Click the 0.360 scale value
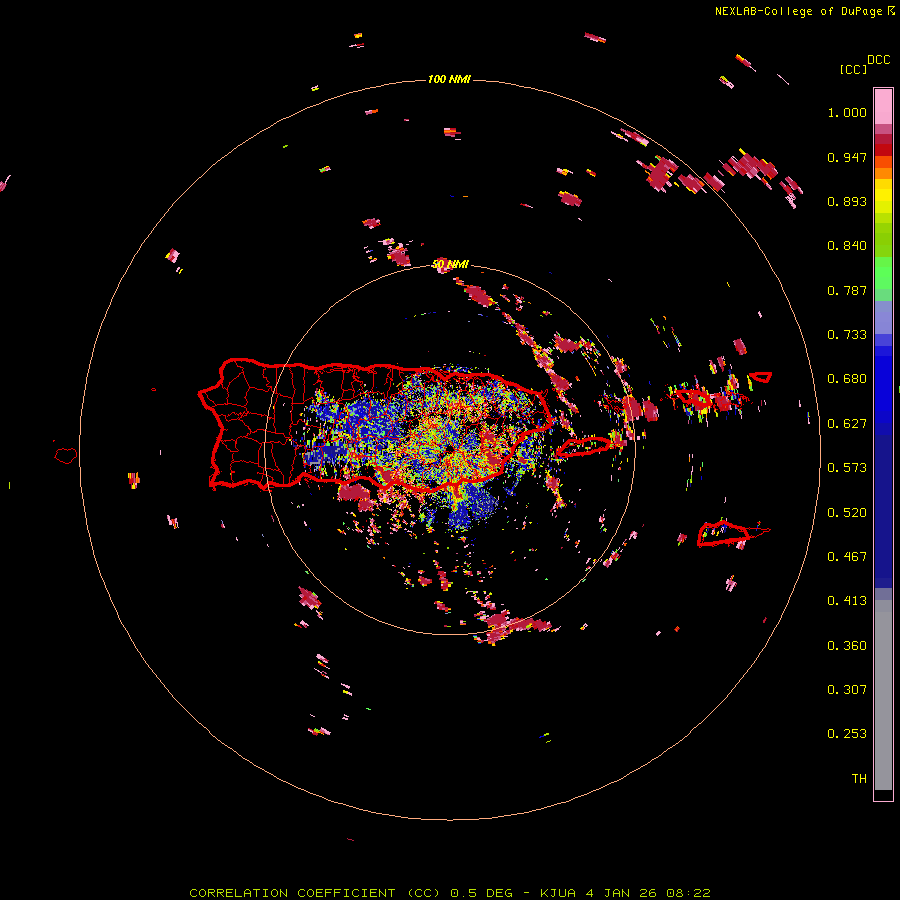The image size is (900, 900). [847, 646]
